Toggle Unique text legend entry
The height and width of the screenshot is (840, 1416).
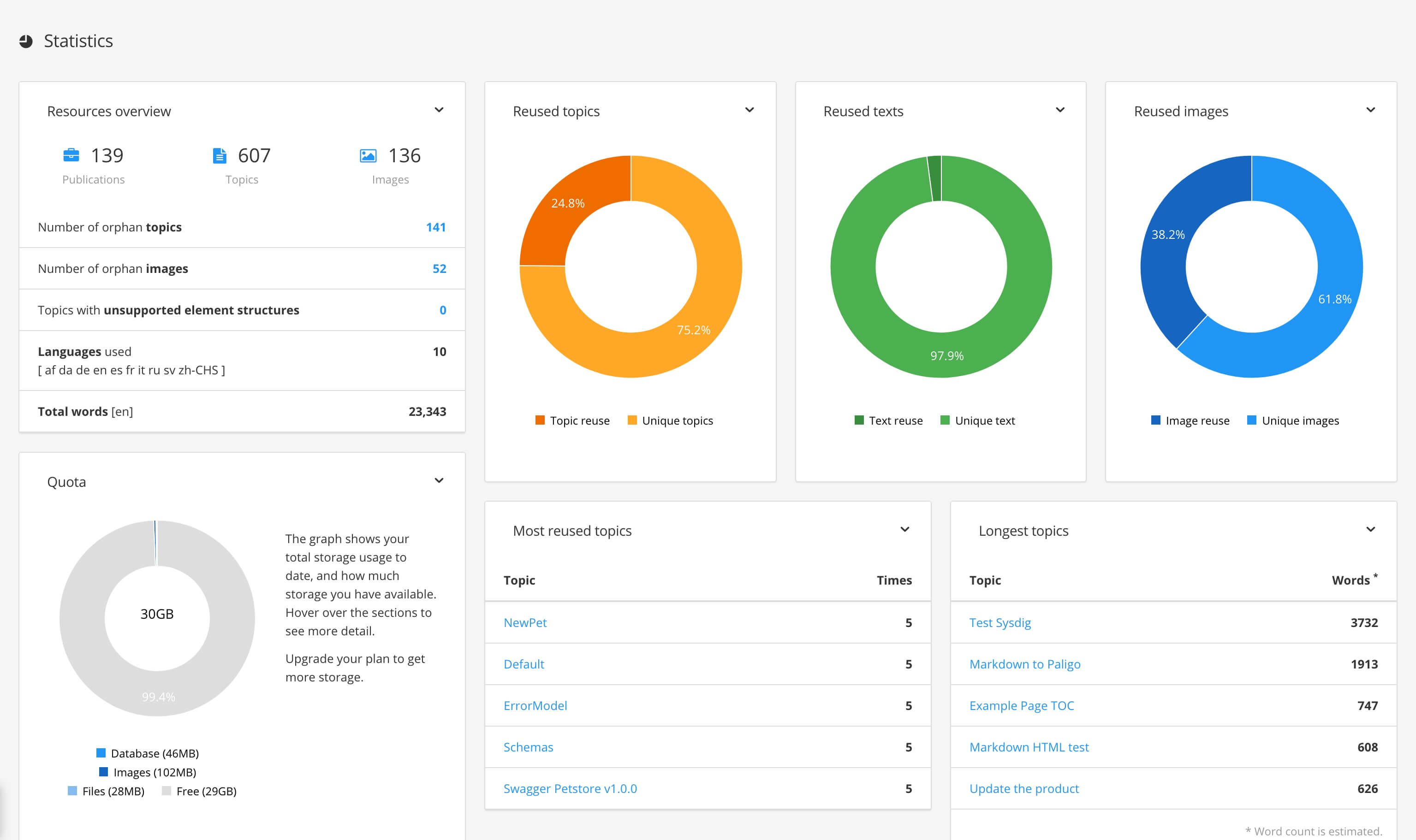click(x=978, y=420)
